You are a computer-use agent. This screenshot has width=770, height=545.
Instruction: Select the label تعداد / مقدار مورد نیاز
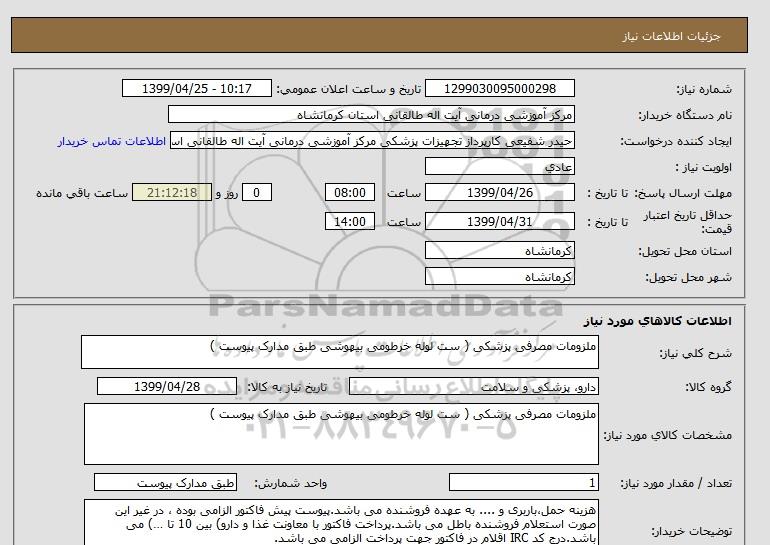(x=676, y=484)
